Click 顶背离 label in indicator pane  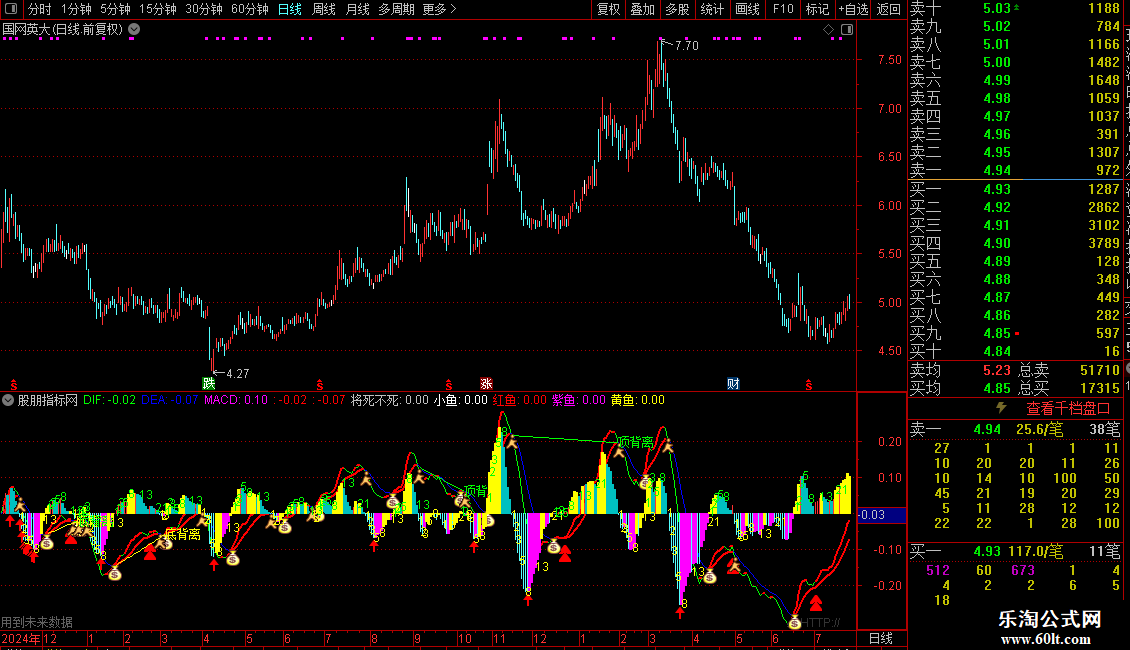tap(636, 442)
